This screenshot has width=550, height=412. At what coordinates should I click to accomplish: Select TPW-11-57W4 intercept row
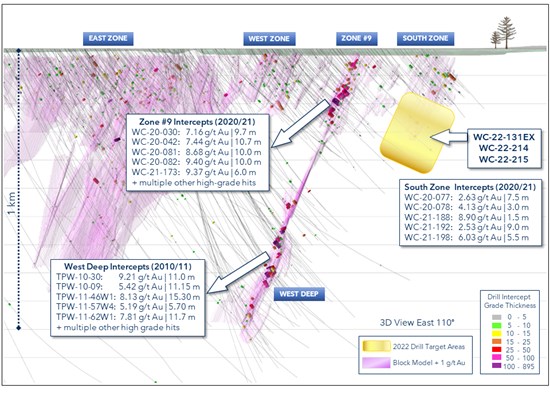[126, 307]
